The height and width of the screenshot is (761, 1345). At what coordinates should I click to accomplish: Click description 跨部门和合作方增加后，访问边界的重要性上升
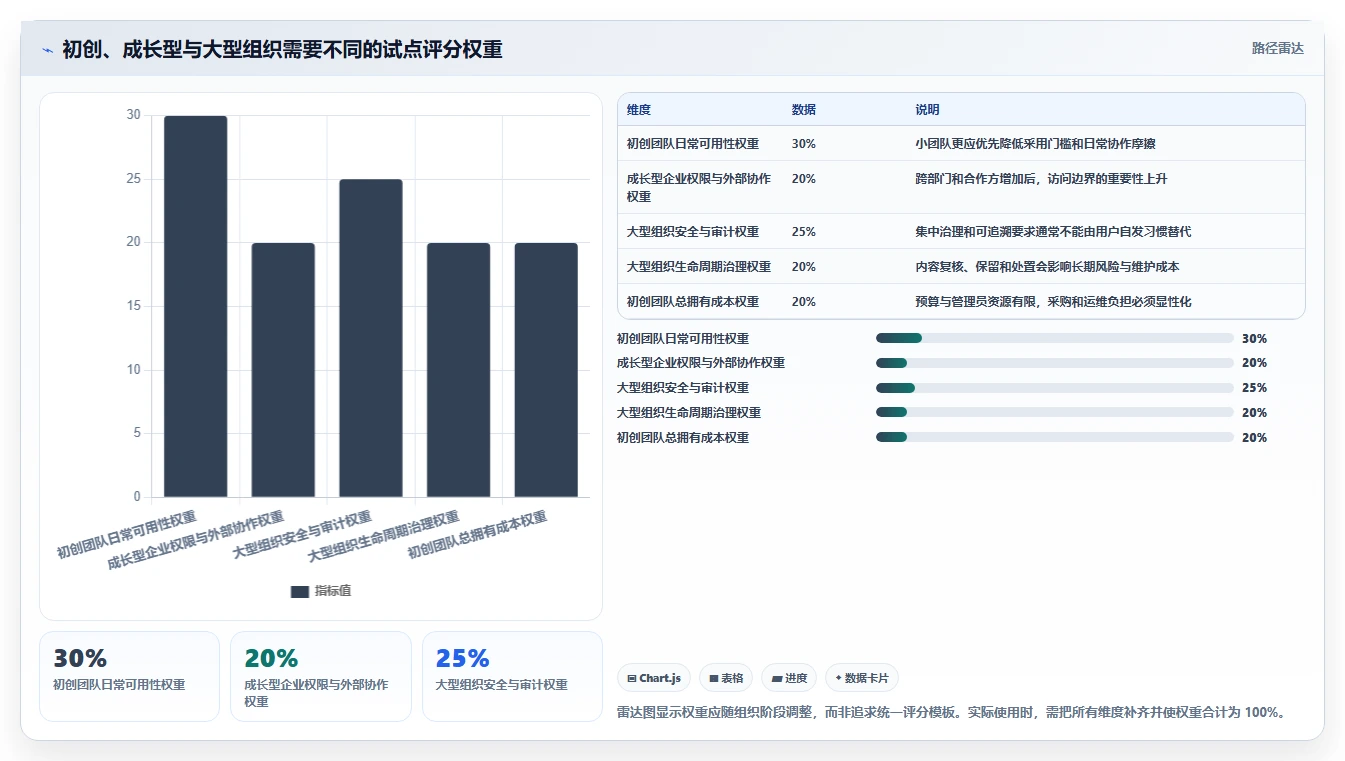[x=1041, y=179]
